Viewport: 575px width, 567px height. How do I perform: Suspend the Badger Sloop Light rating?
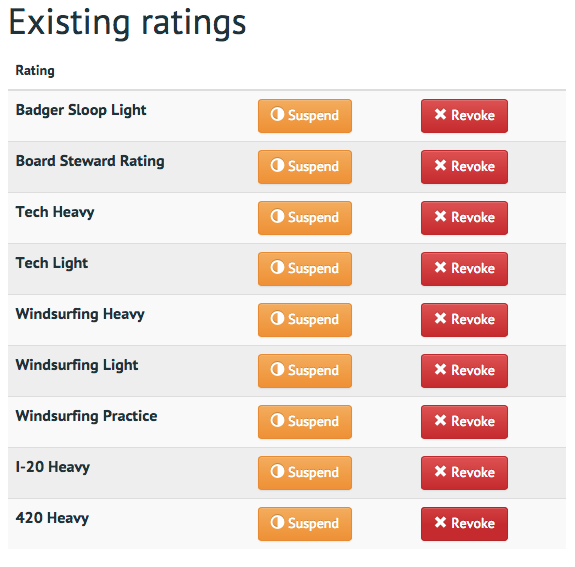pyautogui.click(x=305, y=116)
